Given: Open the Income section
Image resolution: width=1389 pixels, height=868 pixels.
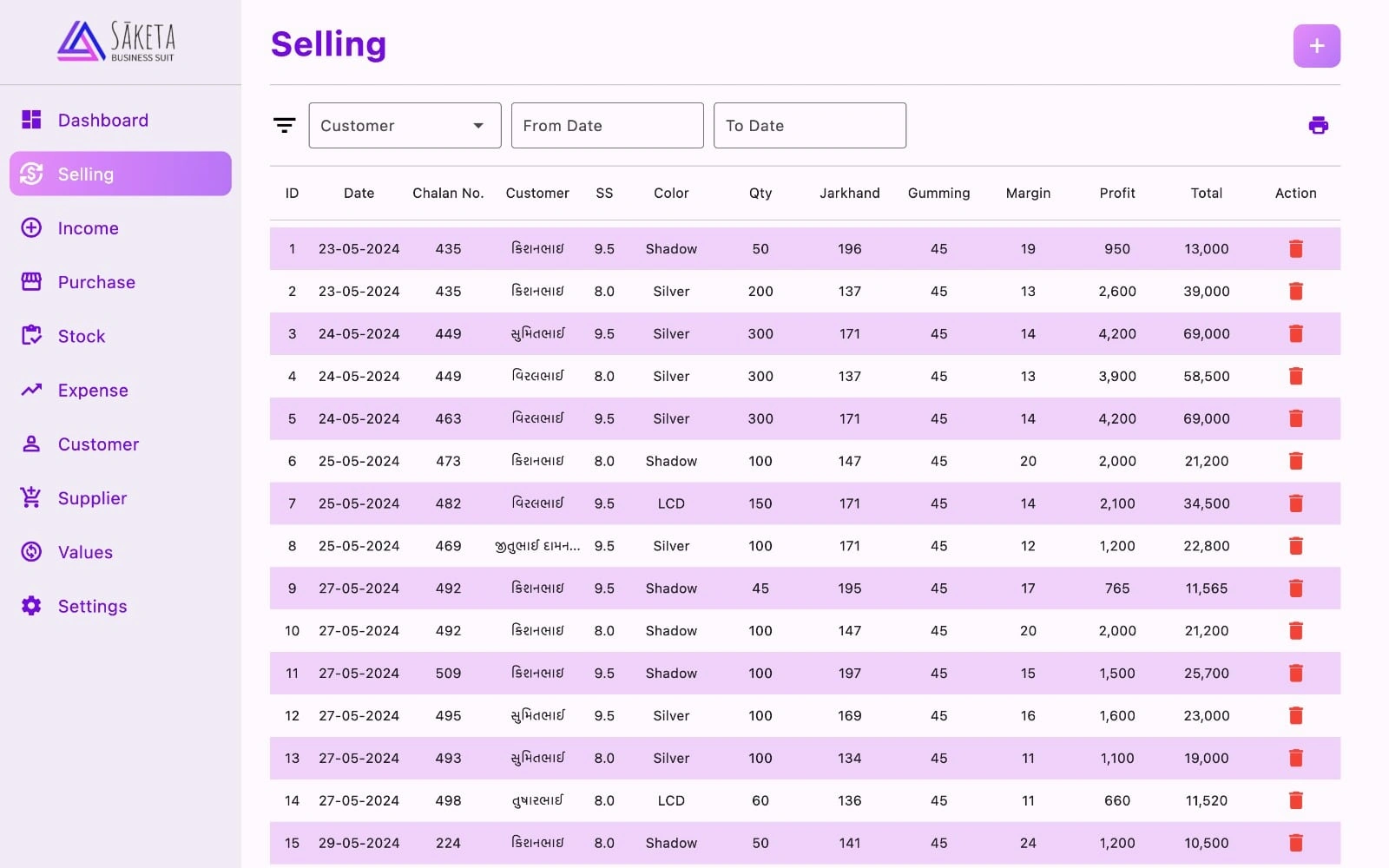Looking at the screenshot, I should pos(121,227).
